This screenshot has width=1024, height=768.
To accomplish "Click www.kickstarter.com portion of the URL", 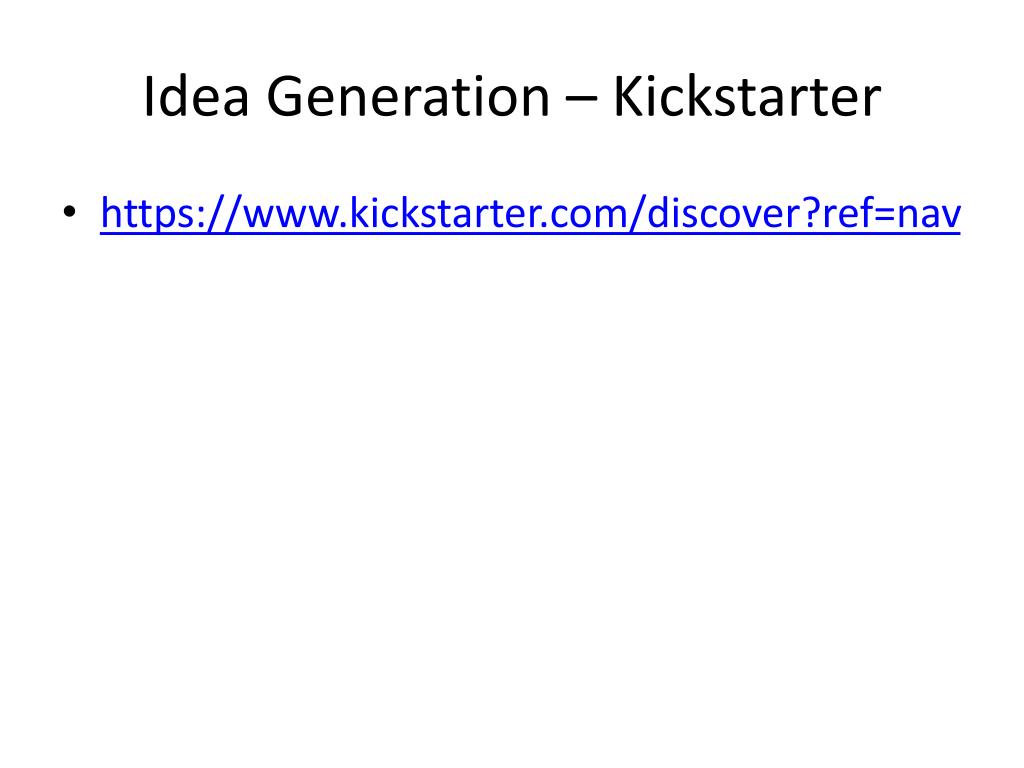I will pos(436,214).
